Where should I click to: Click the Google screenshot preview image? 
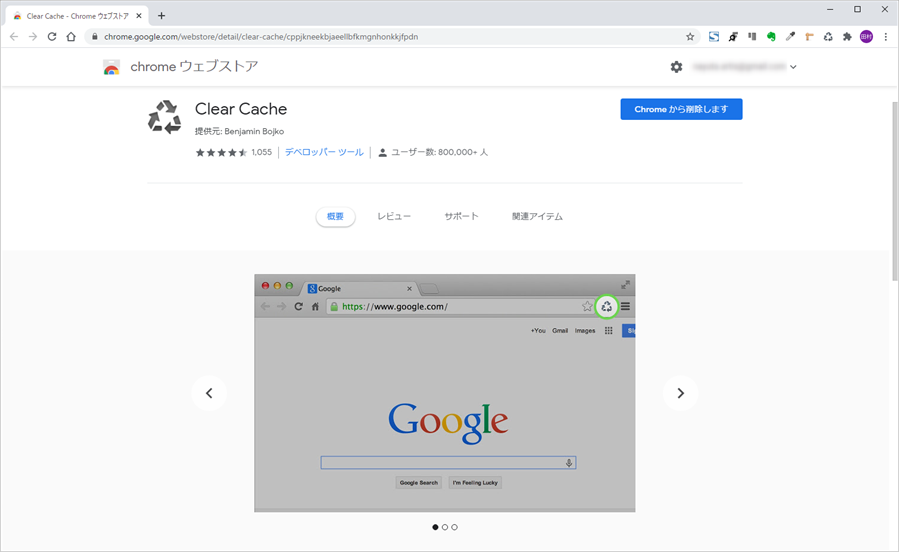pyautogui.click(x=445, y=393)
